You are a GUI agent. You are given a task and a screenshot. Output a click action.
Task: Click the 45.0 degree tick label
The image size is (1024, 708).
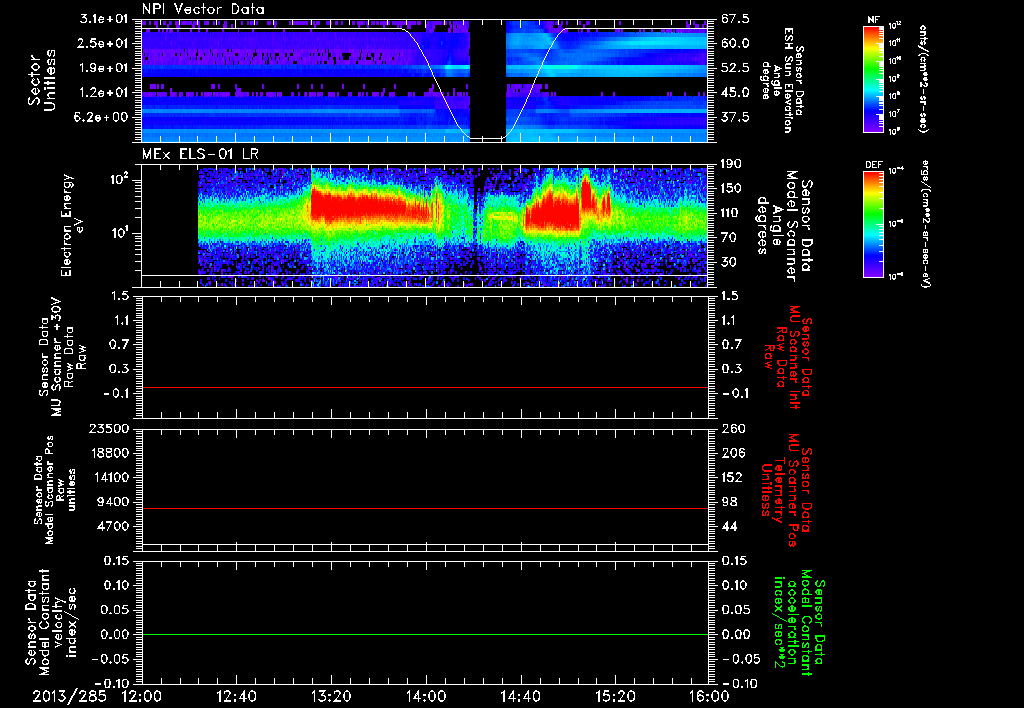tap(735, 93)
